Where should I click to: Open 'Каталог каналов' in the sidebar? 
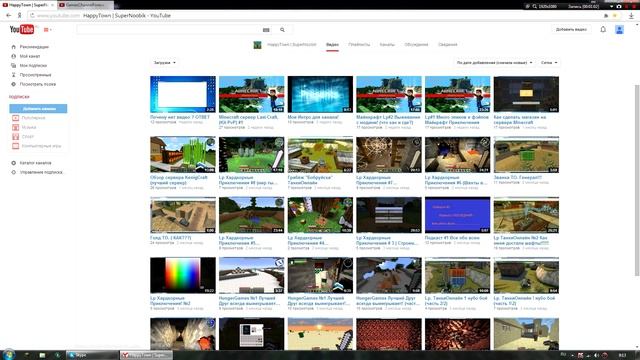35,163
